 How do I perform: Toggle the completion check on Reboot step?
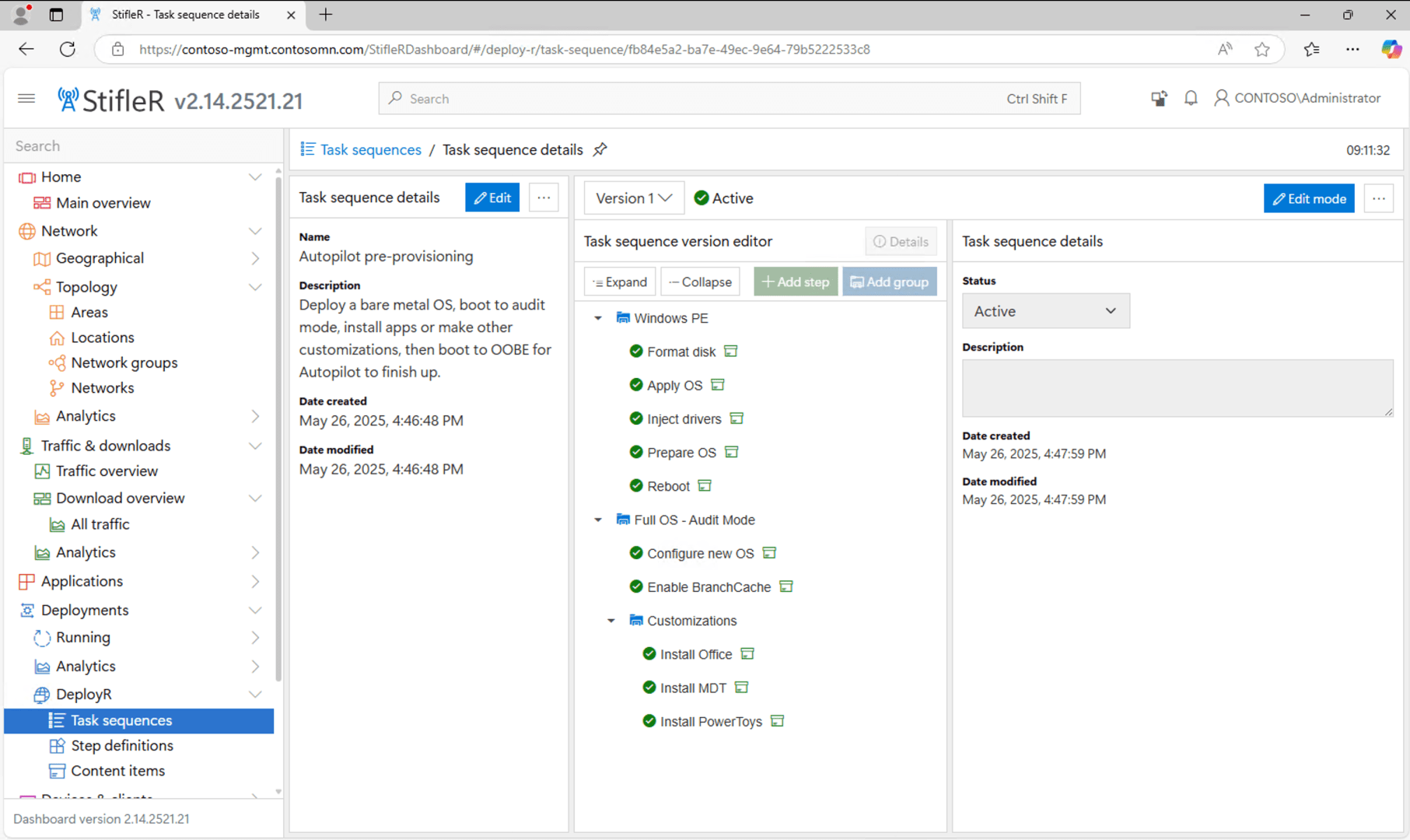click(x=635, y=485)
